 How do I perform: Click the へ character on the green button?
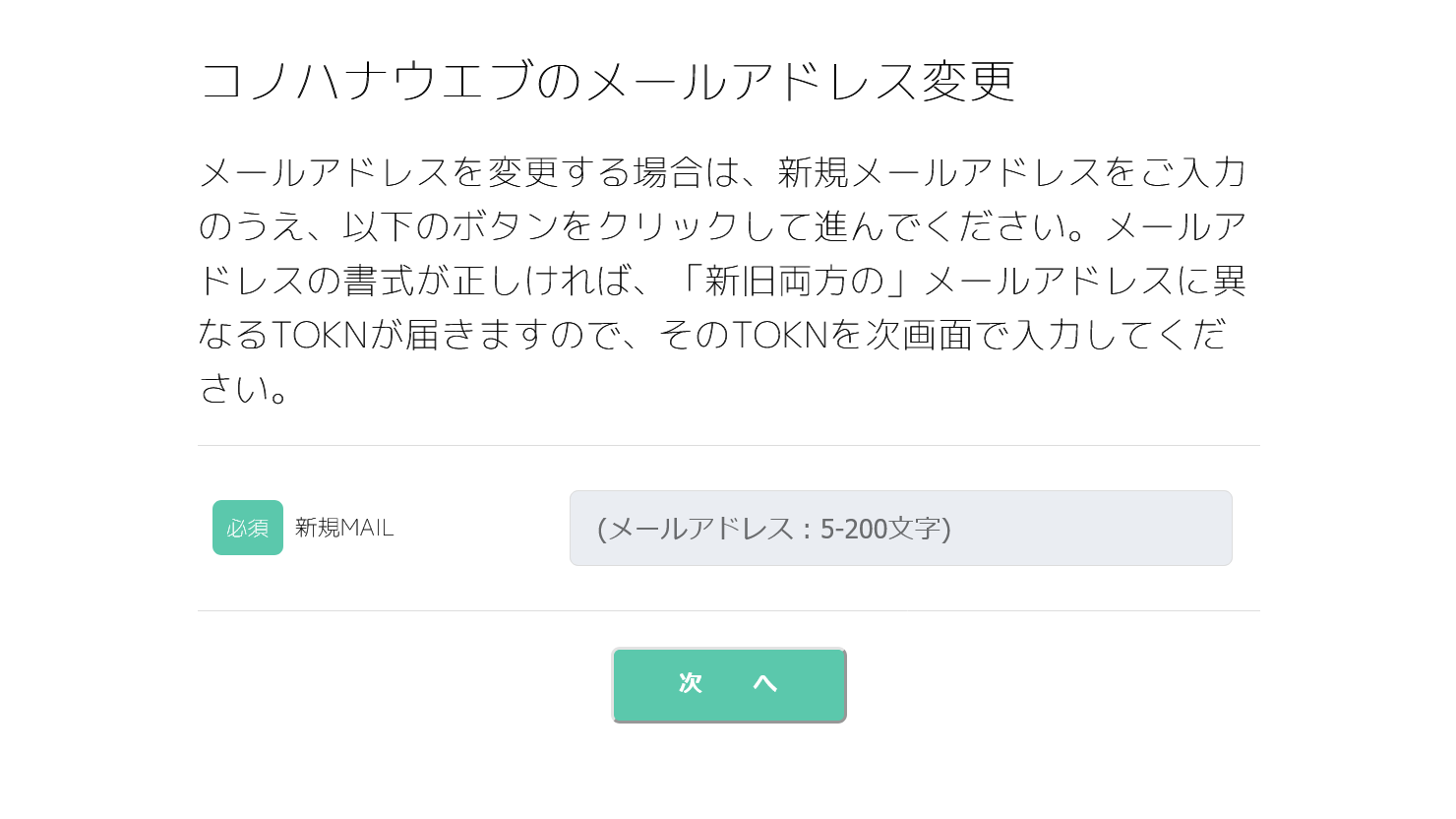point(765,683)
